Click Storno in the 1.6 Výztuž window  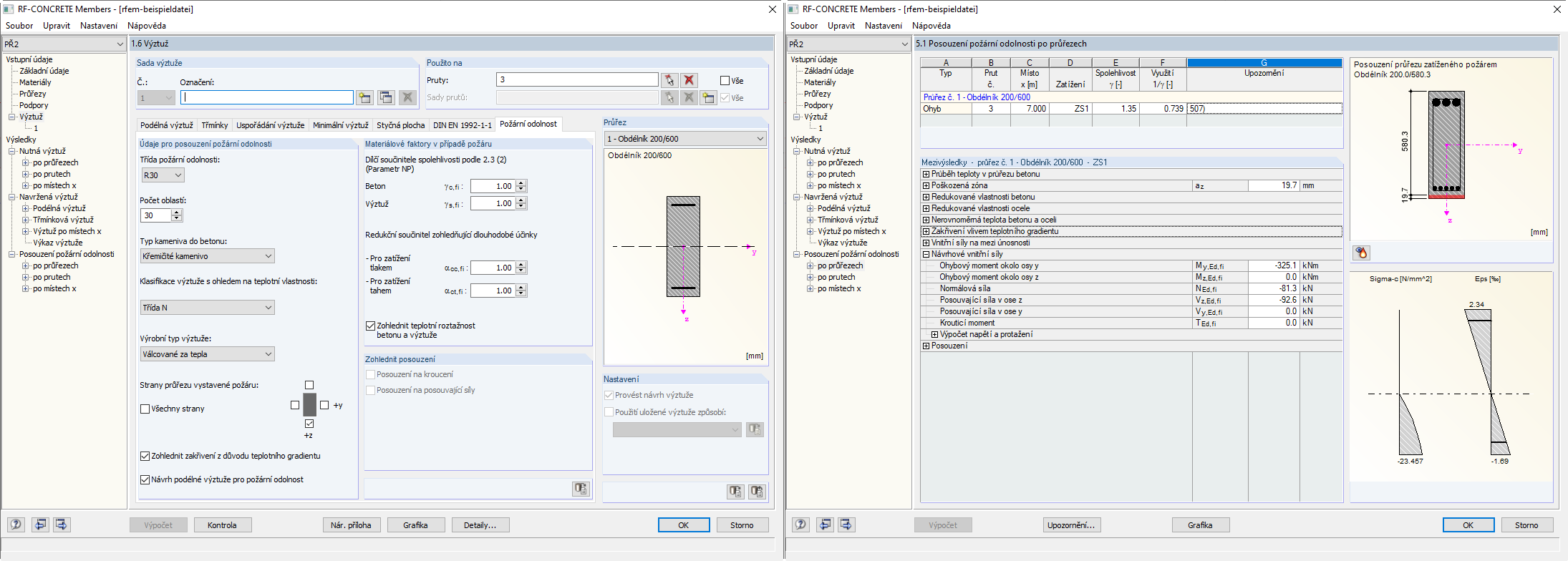742,525
